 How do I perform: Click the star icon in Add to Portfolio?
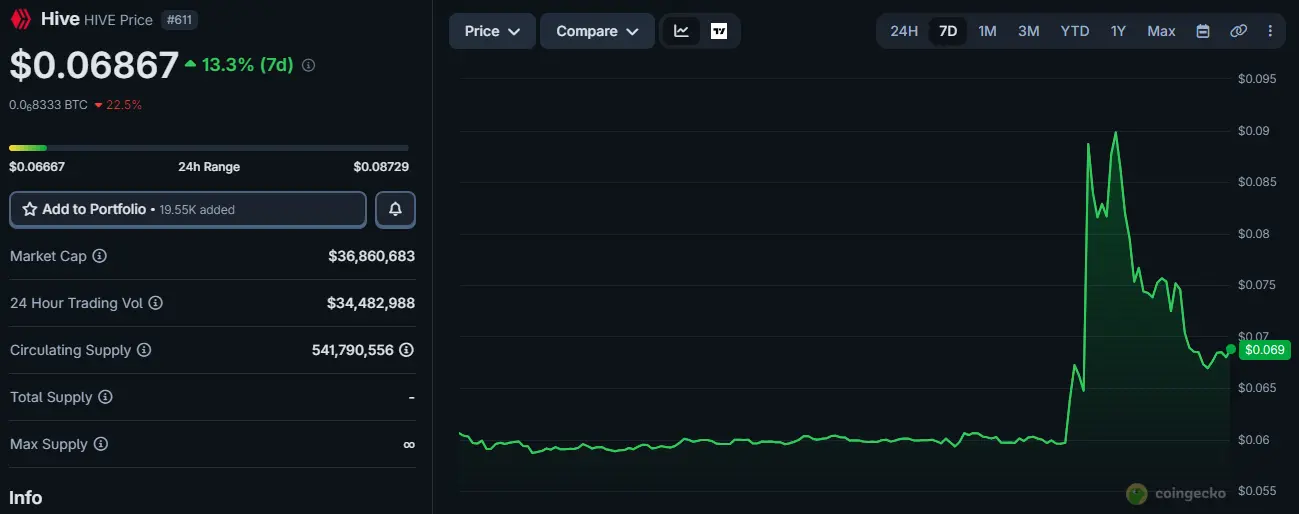pos(29,209)
